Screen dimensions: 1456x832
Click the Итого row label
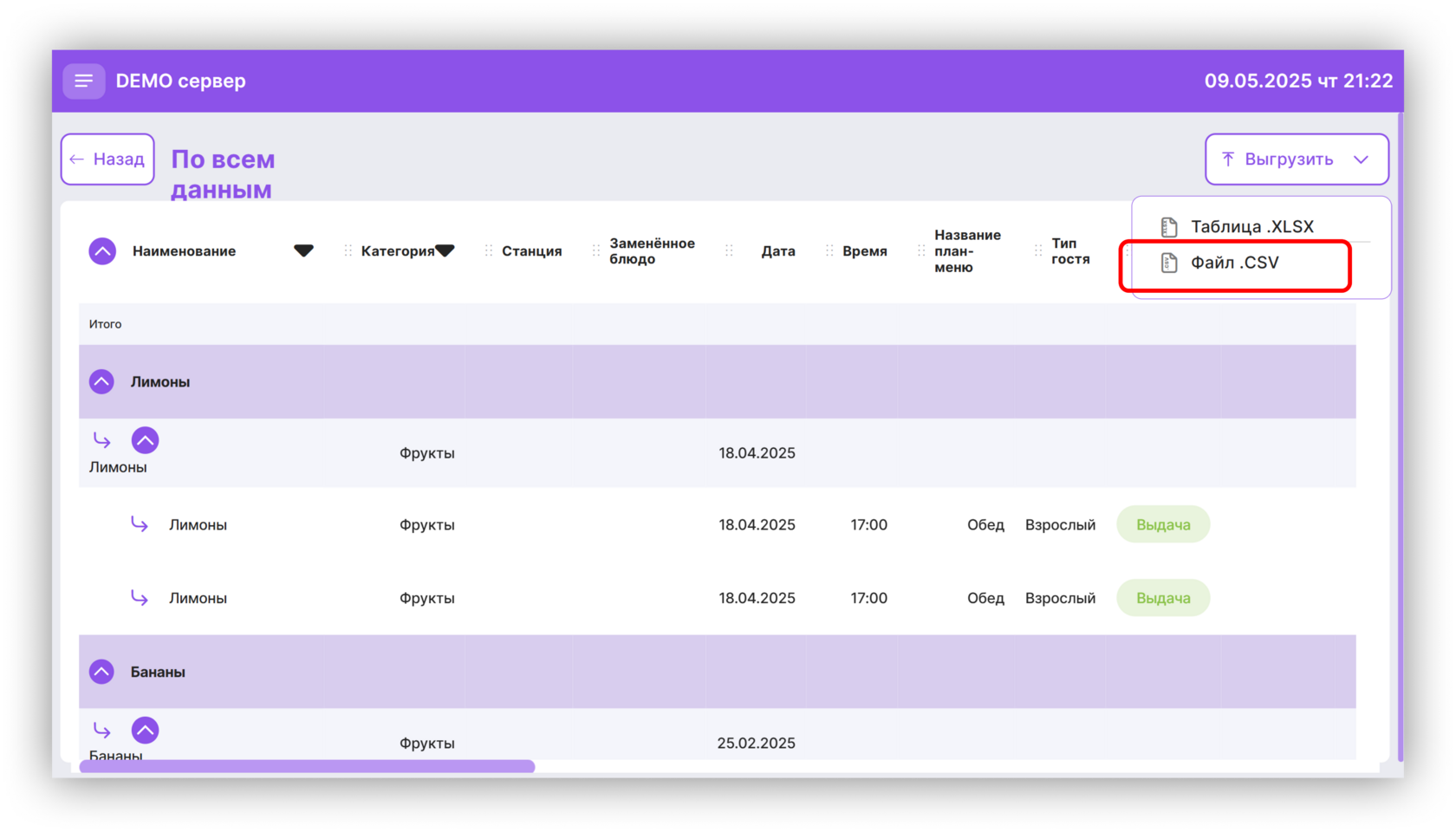[105, 324]
